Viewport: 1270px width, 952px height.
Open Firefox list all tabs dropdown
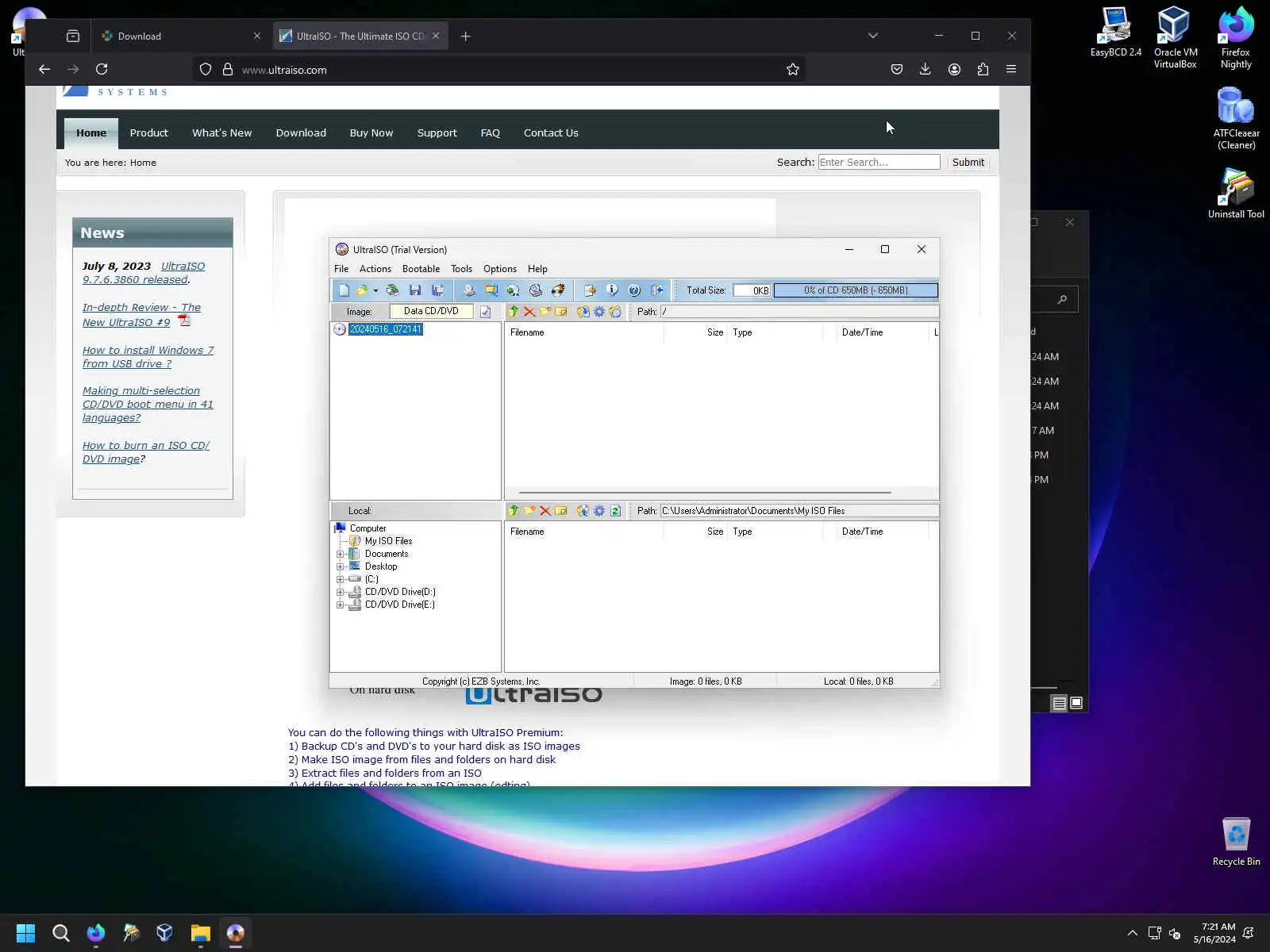pos(873,36)
